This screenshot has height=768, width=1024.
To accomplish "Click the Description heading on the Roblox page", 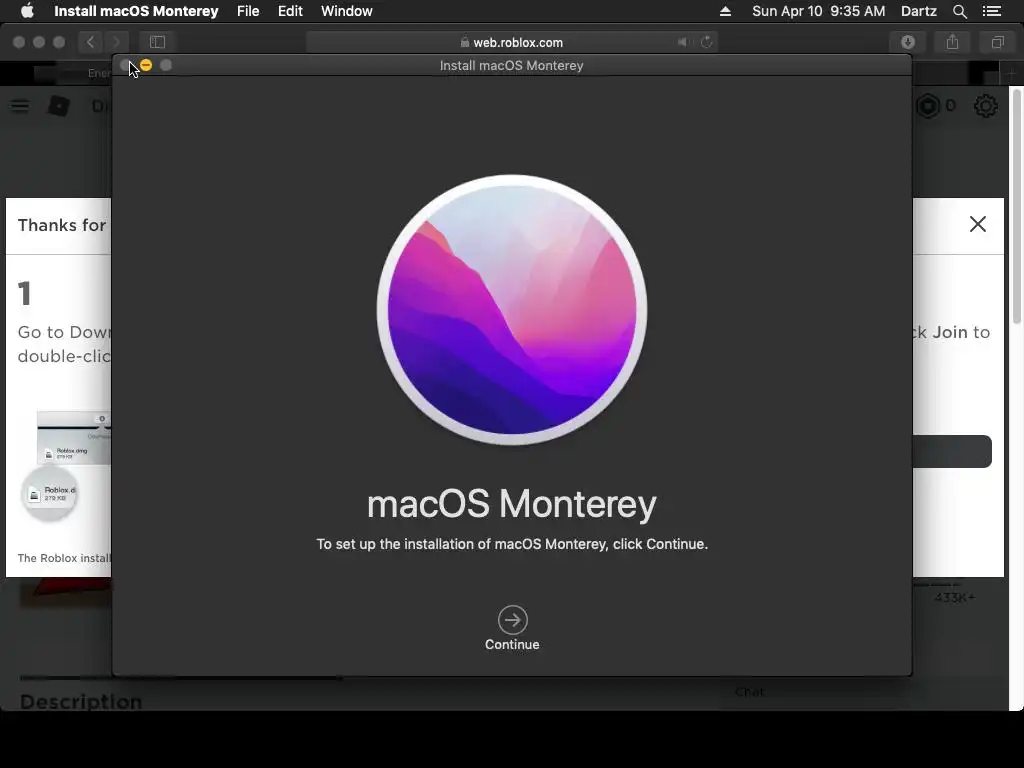I will pos(81,701).
